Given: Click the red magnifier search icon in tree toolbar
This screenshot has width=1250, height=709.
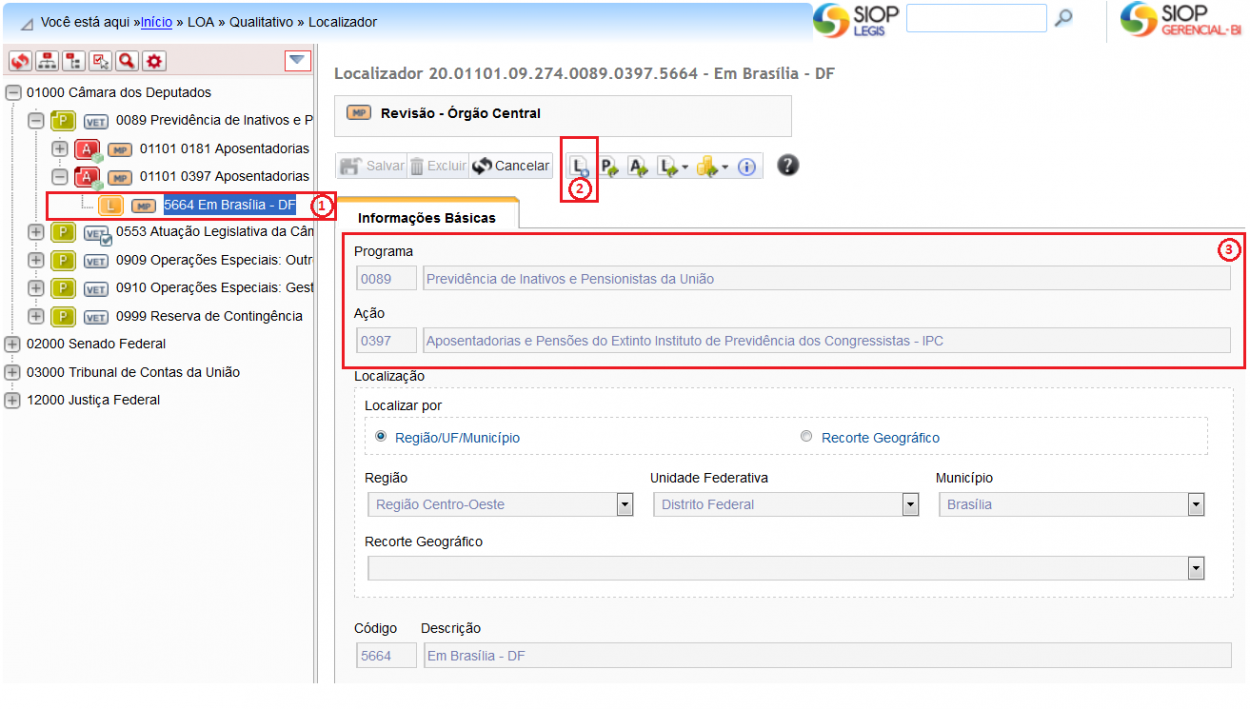Looking at the screenshot, I should pos(127,62).
